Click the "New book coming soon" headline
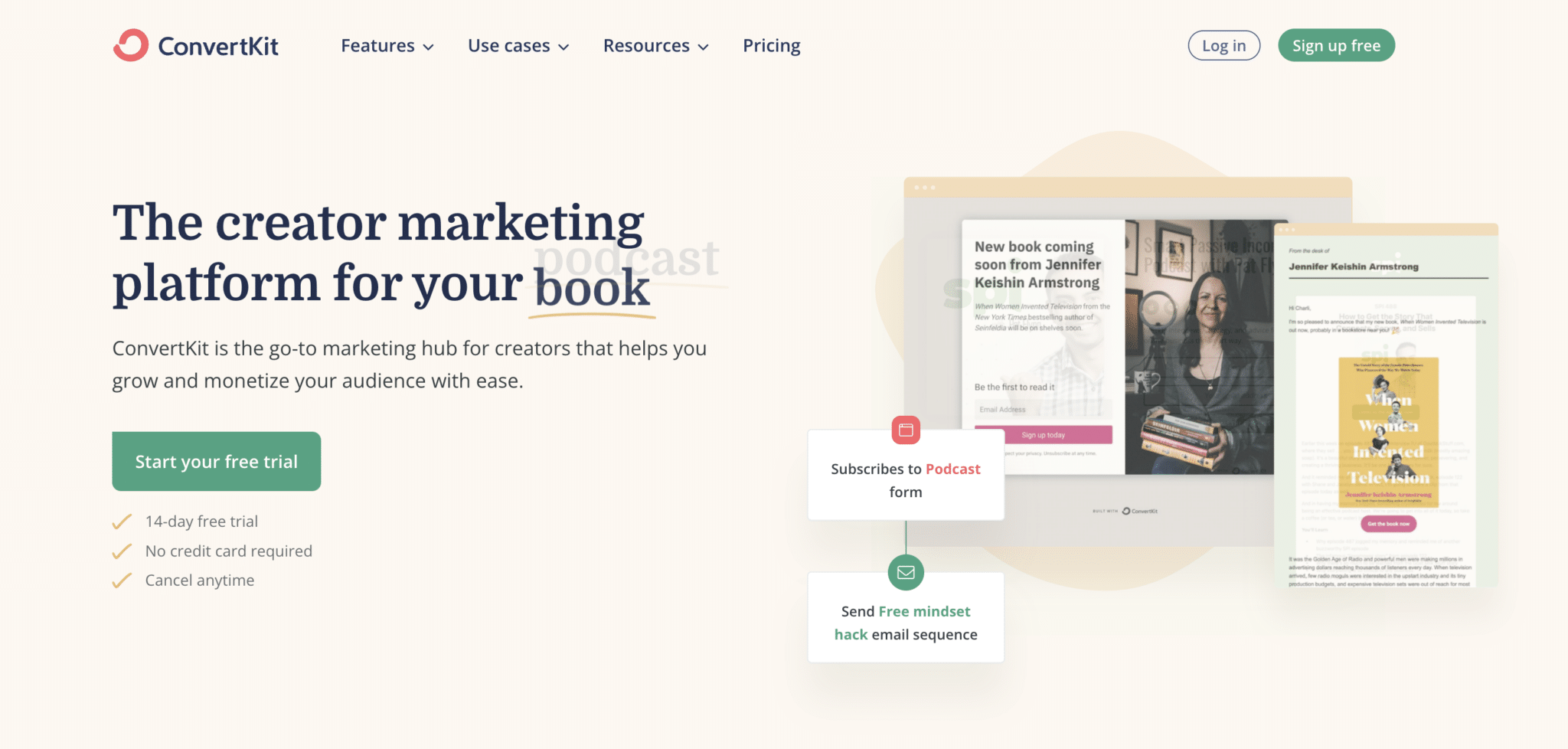Screen dimensions: 1568x749 click(x=1037, y=264)
